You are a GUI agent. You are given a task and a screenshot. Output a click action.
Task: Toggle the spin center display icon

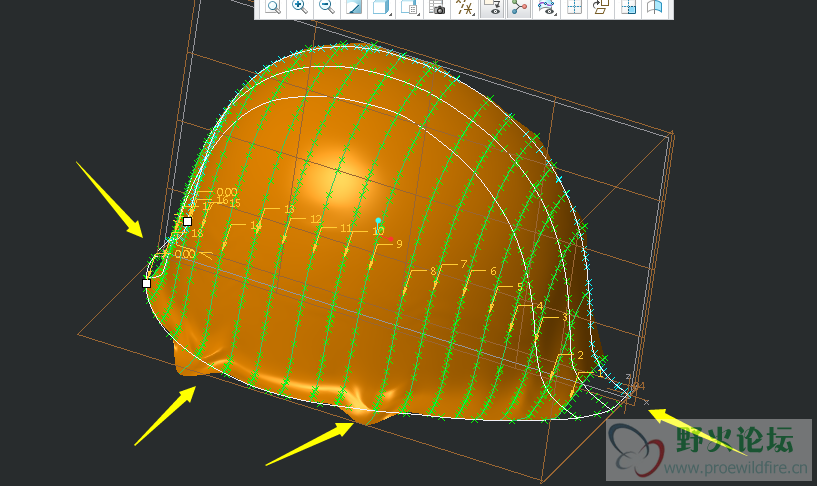tap(518, 8)
